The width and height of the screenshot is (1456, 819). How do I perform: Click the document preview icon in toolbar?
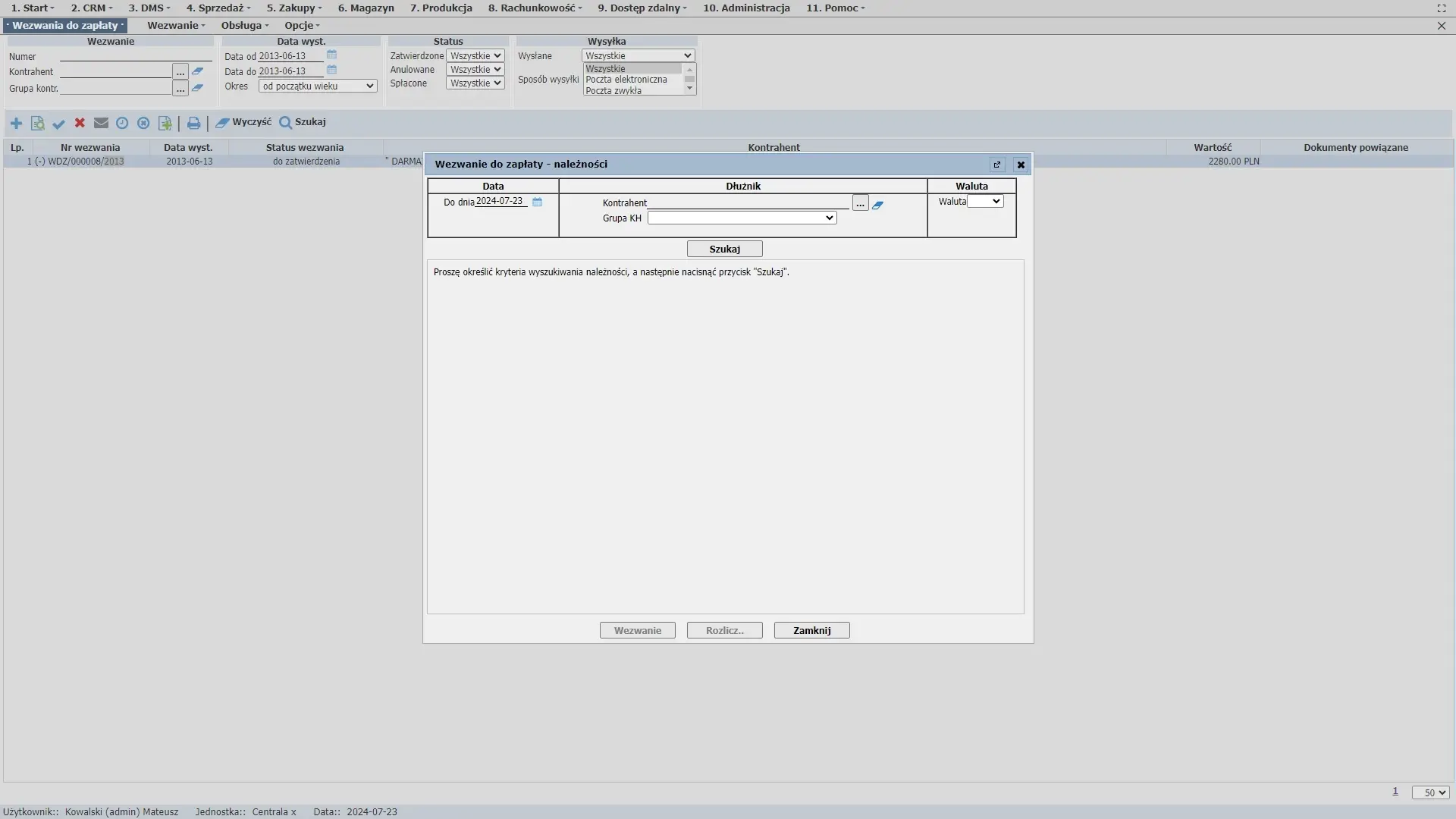[37, 123]
